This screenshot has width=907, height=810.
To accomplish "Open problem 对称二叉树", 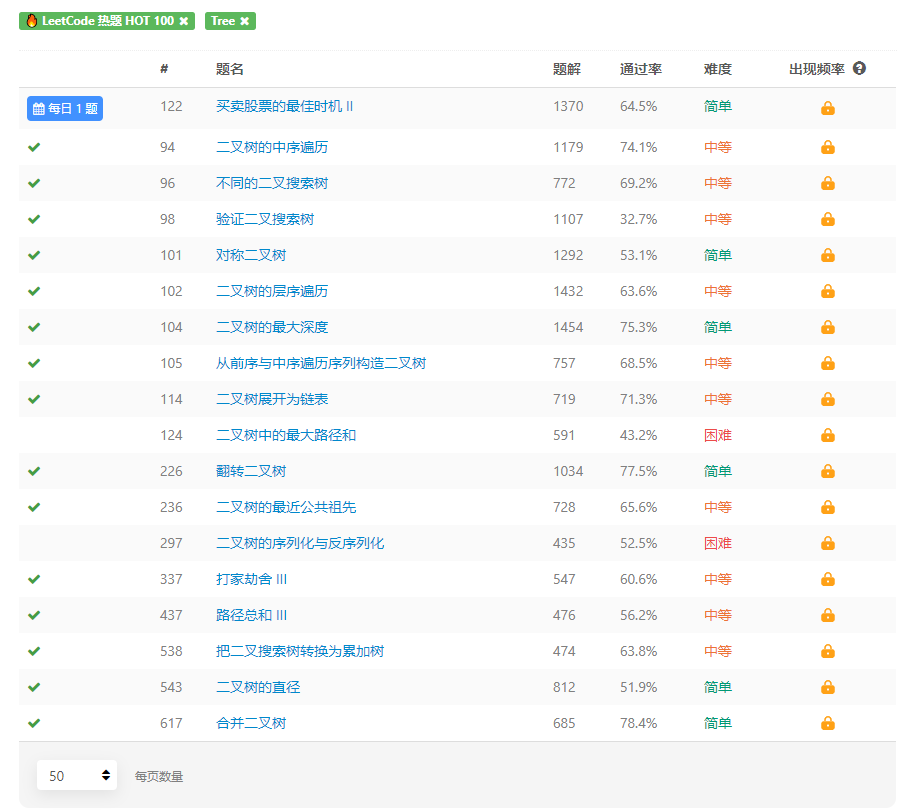I will click(x=251, y=255).
